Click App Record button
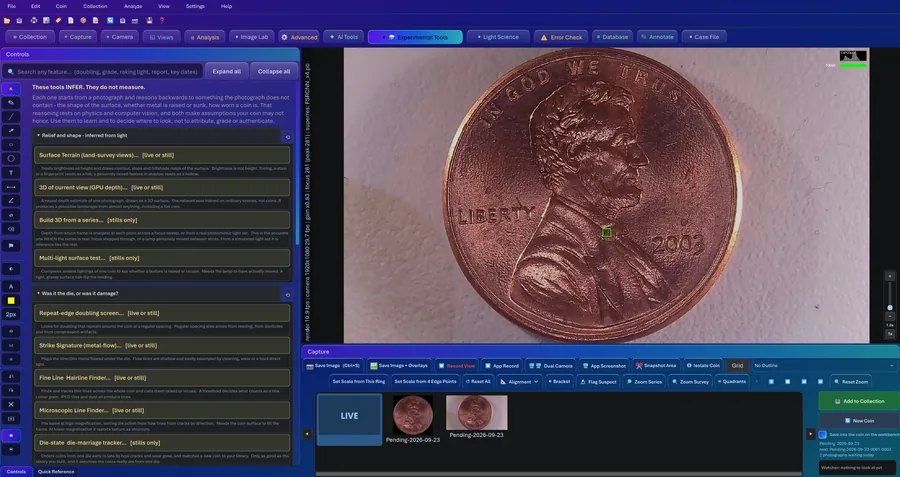The image size is (900, 477). point(502,366)
